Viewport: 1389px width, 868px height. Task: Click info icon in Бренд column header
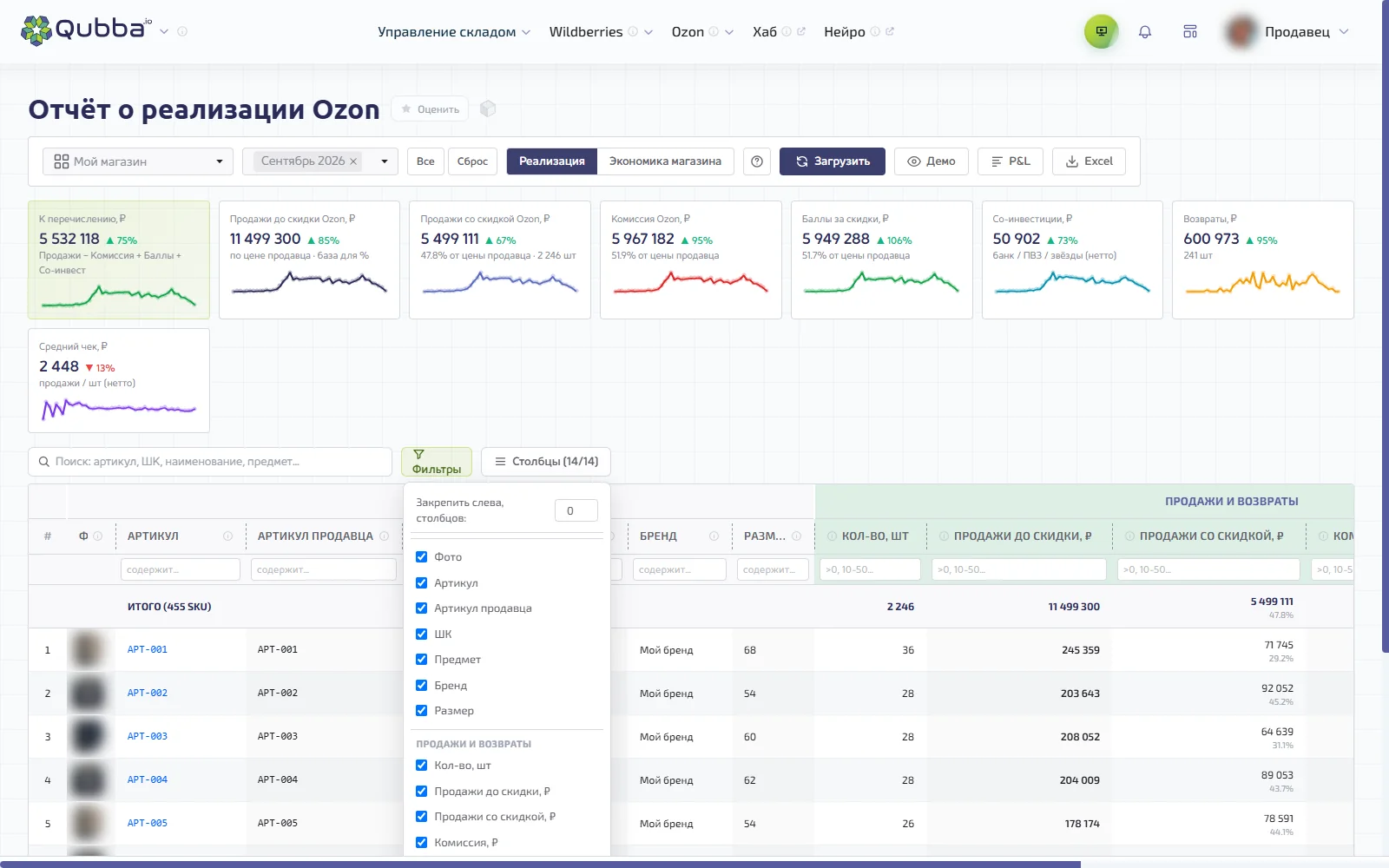714,536
